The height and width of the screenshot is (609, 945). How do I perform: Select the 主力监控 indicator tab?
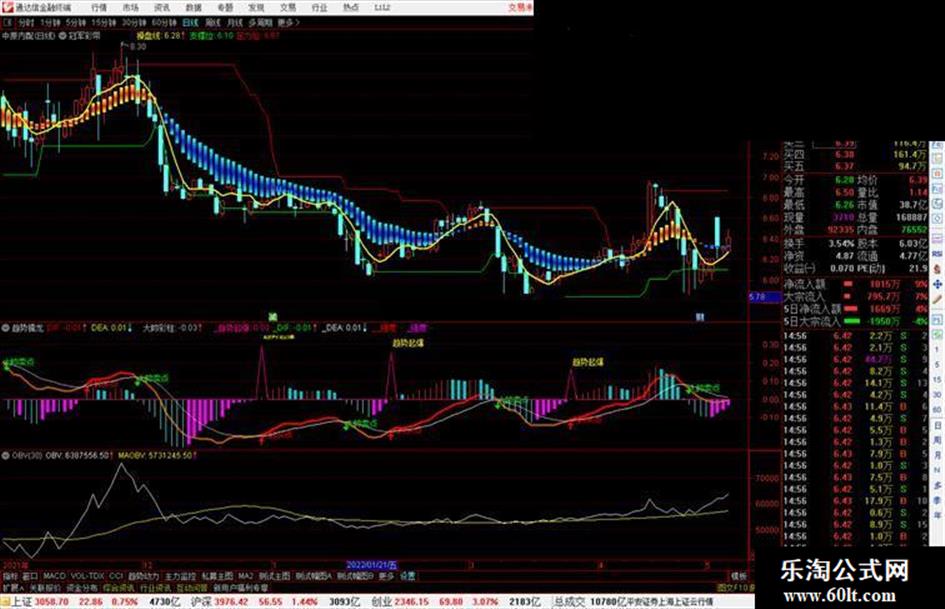click(180, 576)
